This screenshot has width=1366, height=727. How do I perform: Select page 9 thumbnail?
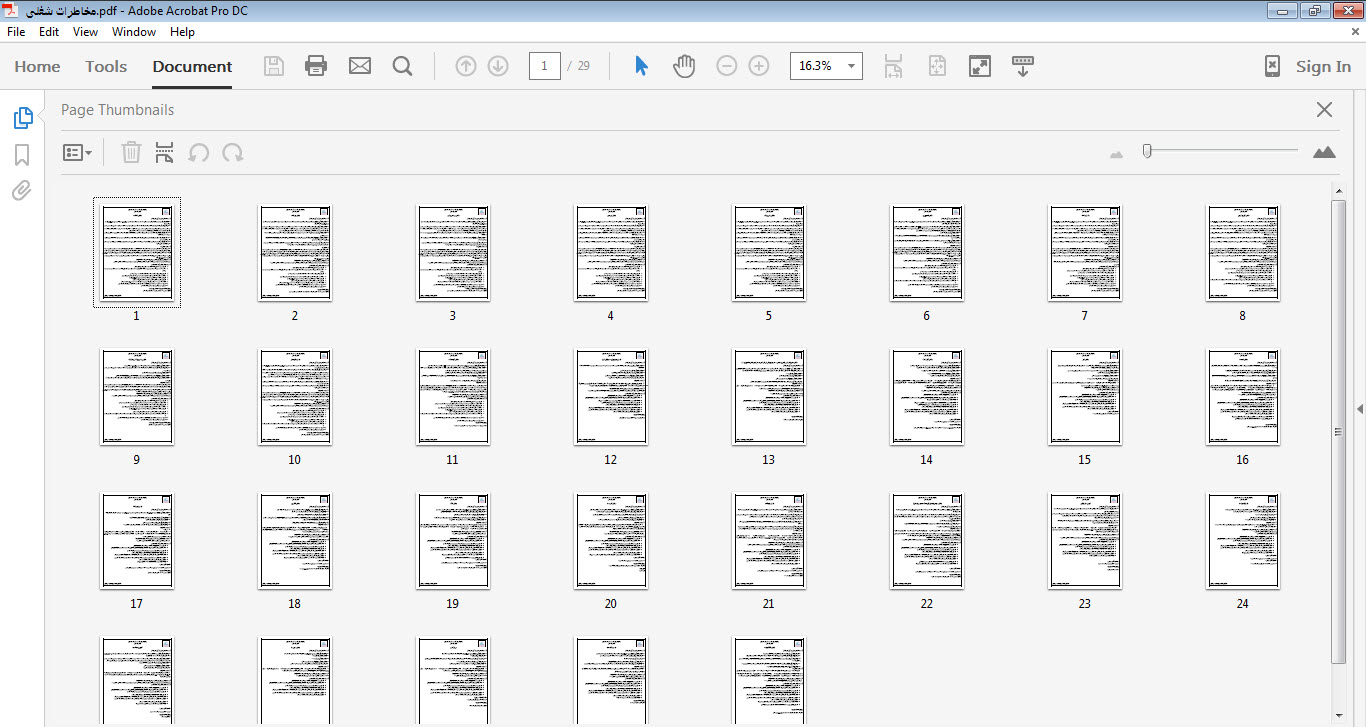(x=137, y=397)
